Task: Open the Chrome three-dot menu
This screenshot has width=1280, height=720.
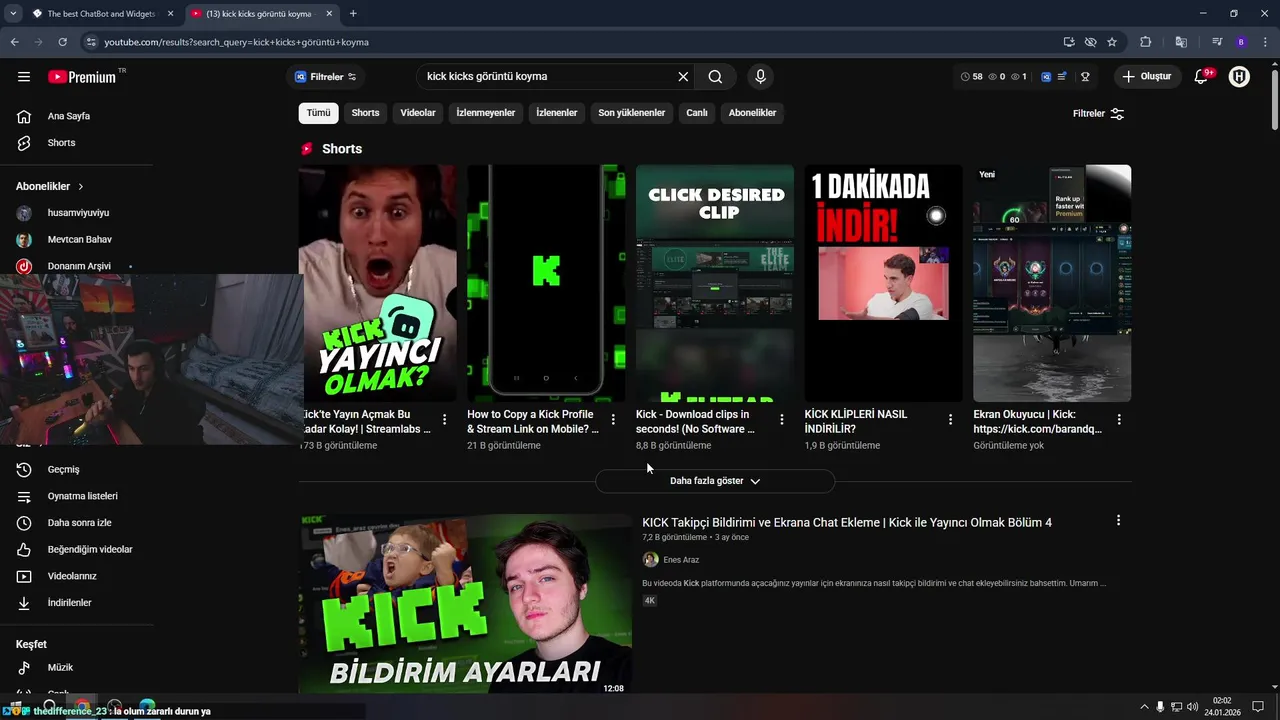Action: tap(1265, 42)
